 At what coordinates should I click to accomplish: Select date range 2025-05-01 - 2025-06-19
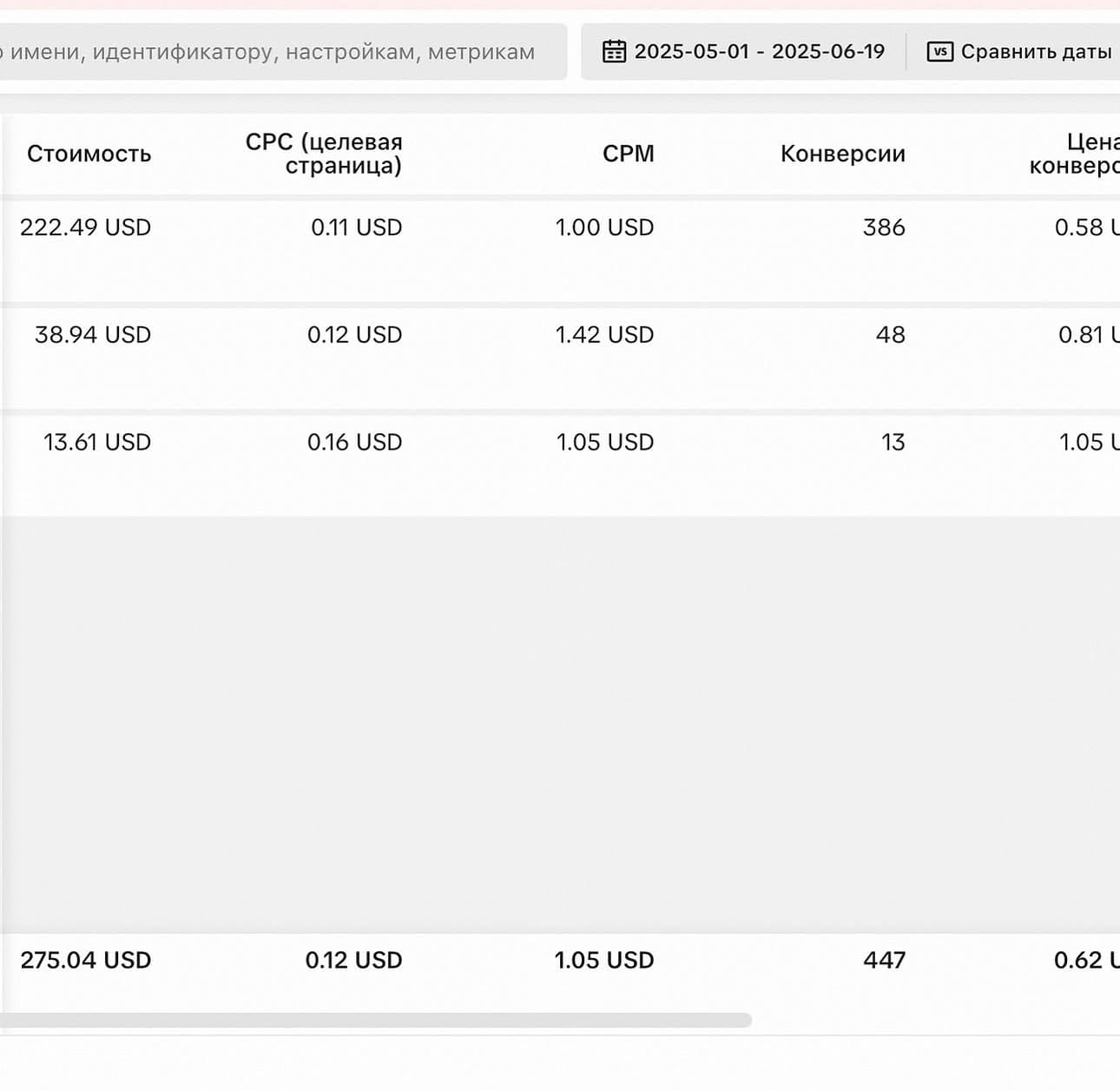point(759,51)
